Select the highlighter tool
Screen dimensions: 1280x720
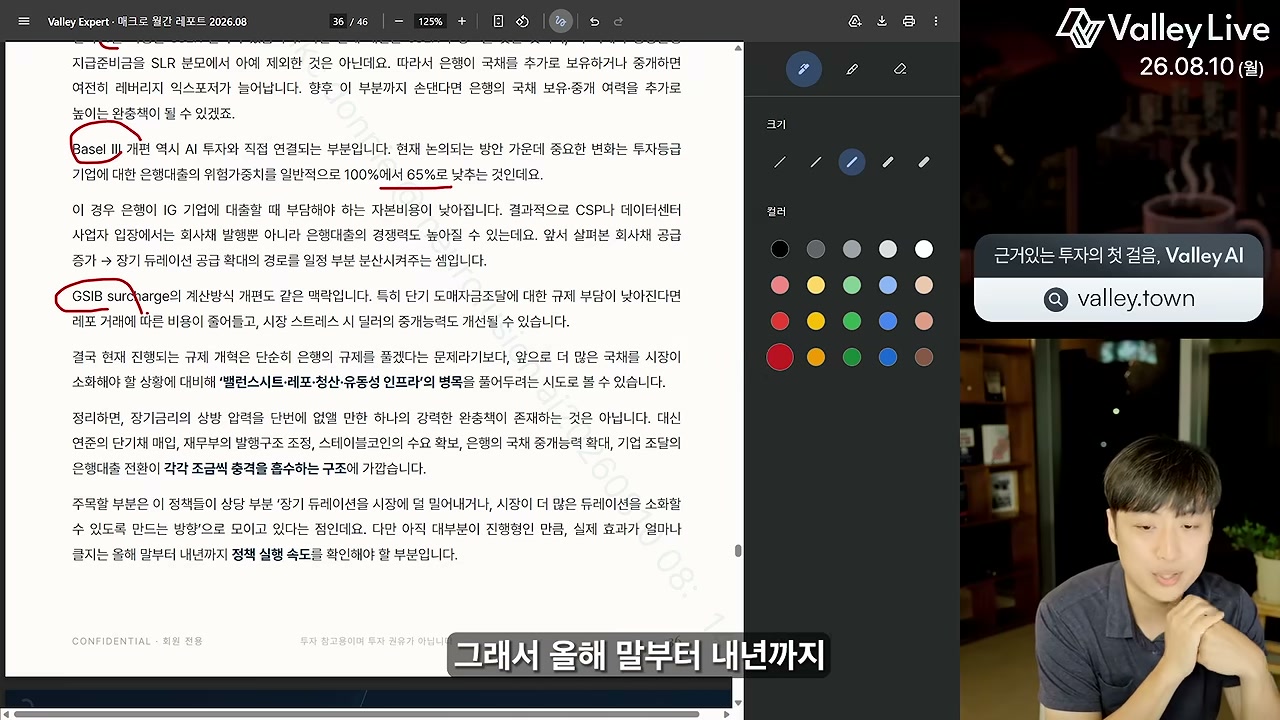(852, 69)
